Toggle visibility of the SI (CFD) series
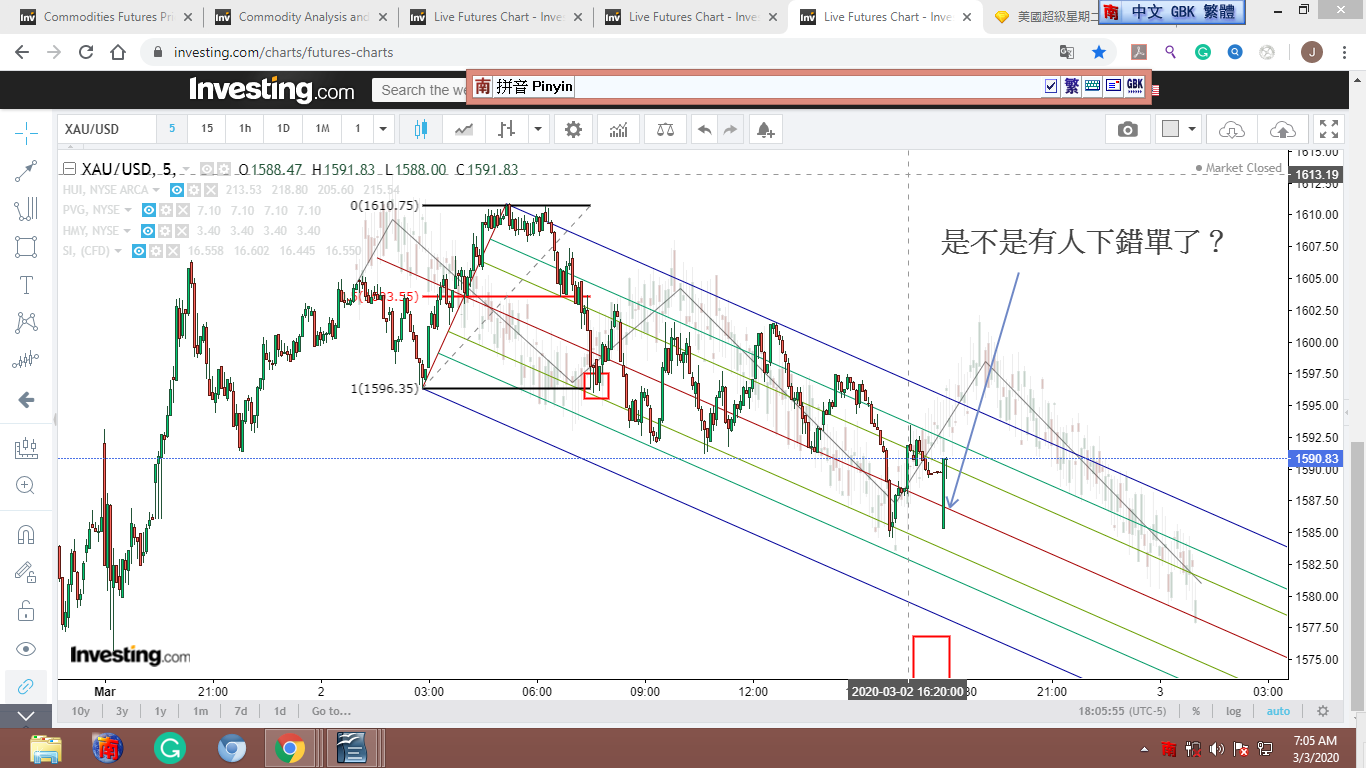Image resolution: width=1366 pixels, height=768 pixels. pyautogui.click(x=139, y=251)
